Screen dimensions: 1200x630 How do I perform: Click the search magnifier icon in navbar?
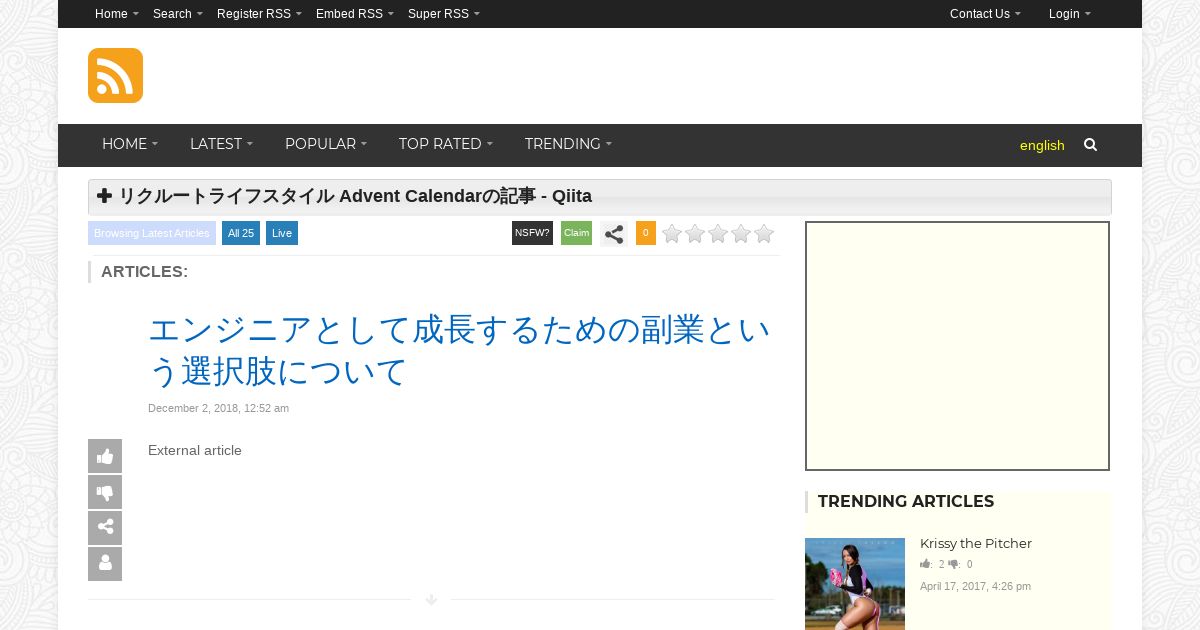(1090, 145)
